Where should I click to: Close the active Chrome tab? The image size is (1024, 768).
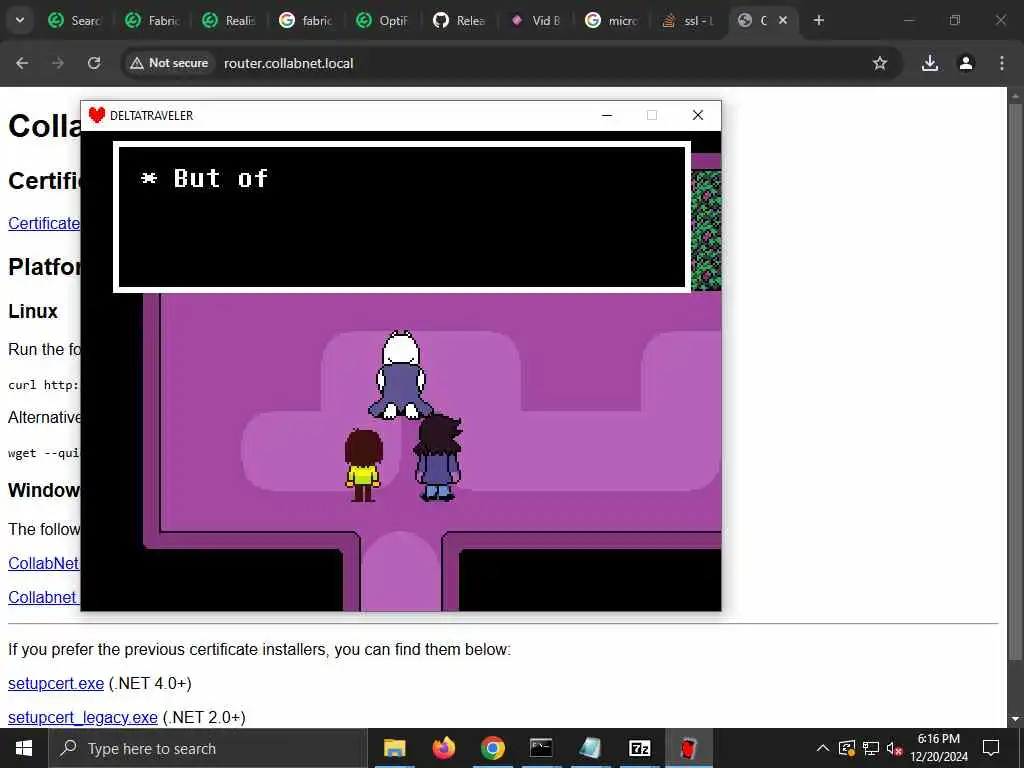(x=783, y=21)
